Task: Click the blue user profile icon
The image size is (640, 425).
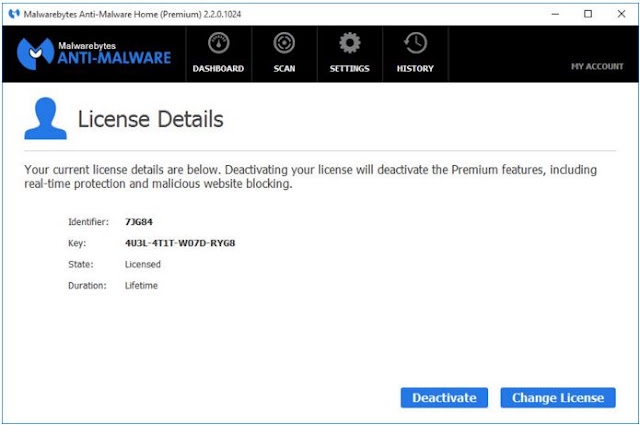Action: click(x=45, y=118)
